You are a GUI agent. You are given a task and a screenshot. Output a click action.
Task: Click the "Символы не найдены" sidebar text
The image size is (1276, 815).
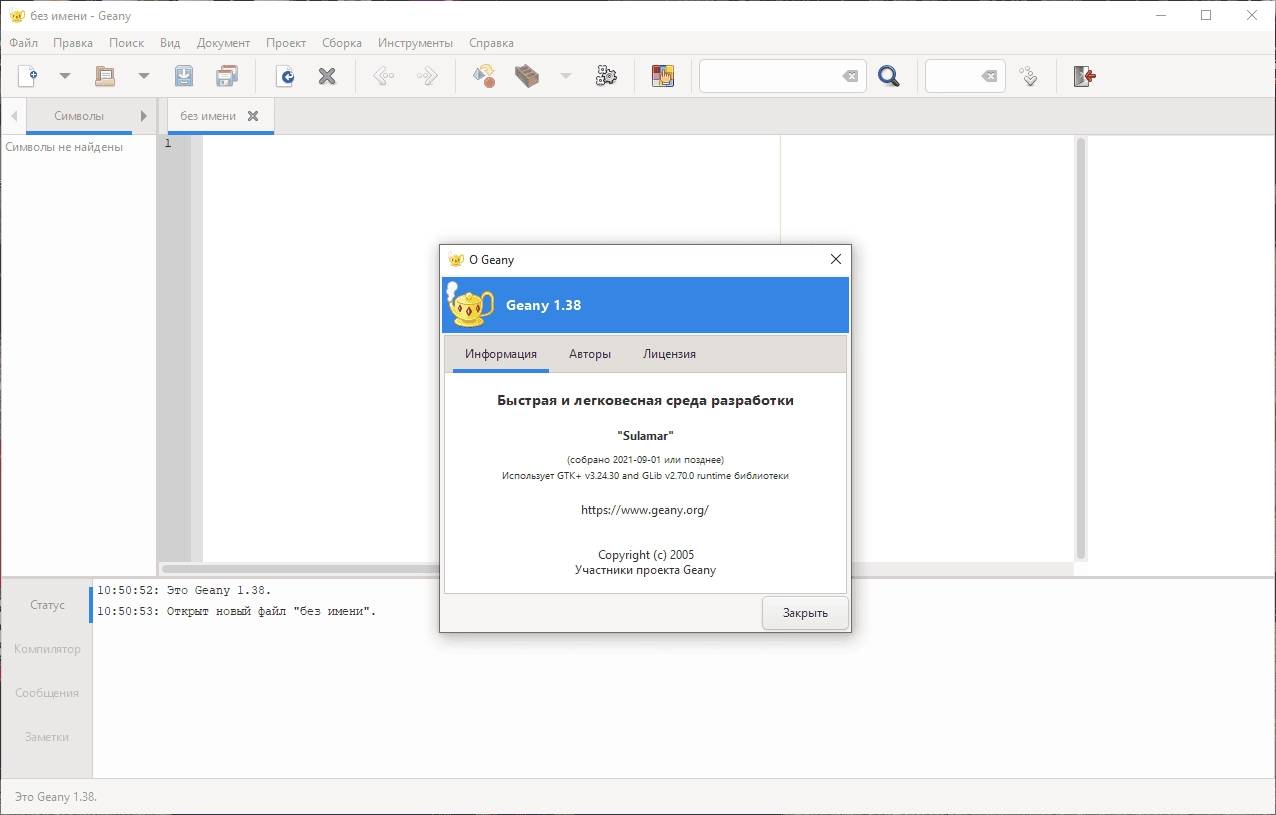(x=64, y=147)
